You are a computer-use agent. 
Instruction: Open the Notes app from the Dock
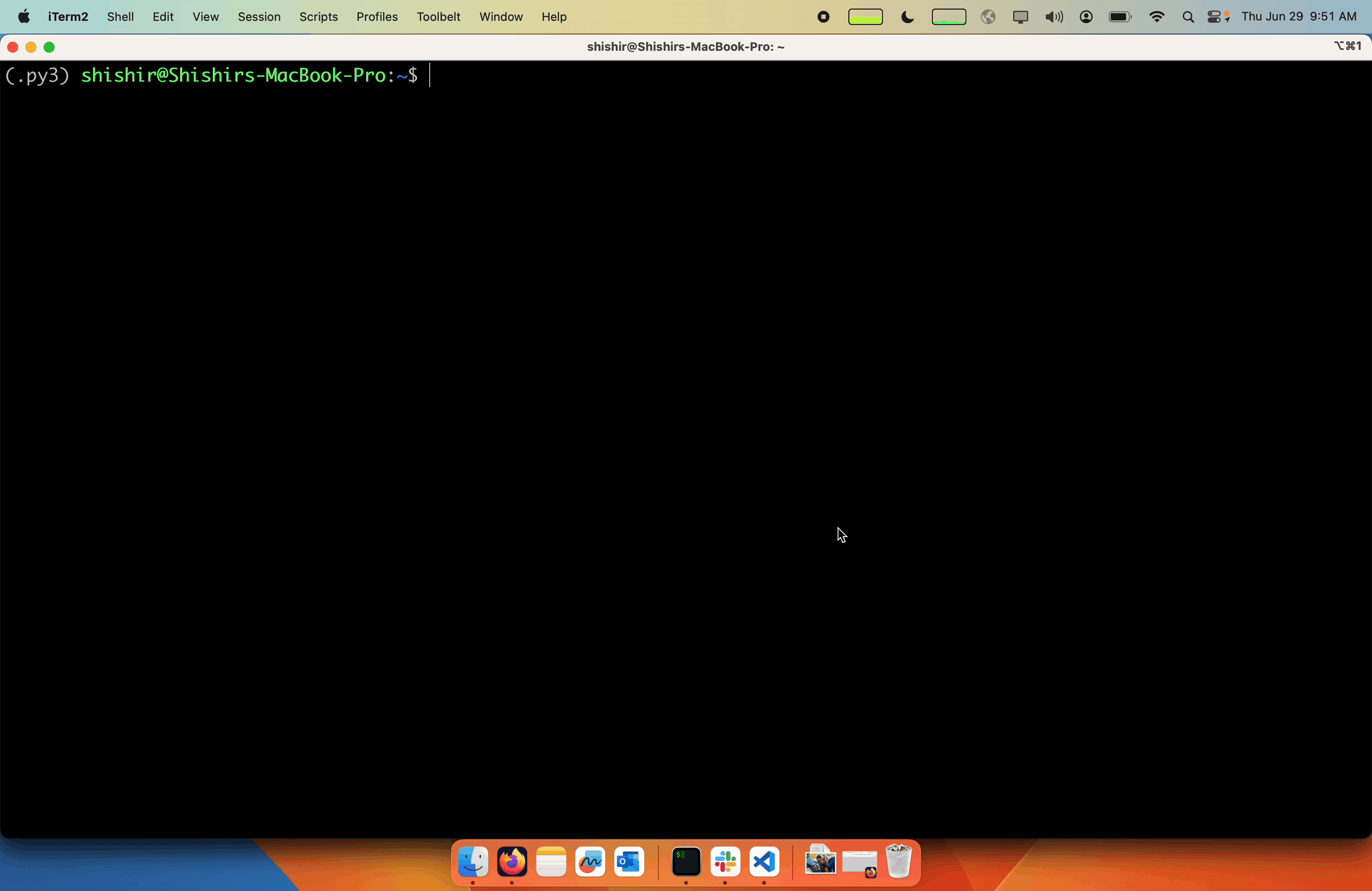(x=551, y=863)
